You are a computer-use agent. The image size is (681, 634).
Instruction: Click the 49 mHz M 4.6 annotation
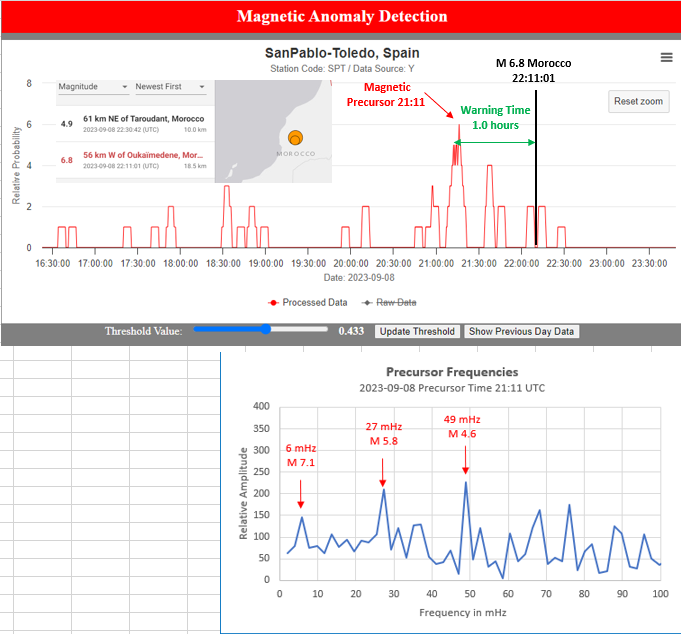coord(462,426)
